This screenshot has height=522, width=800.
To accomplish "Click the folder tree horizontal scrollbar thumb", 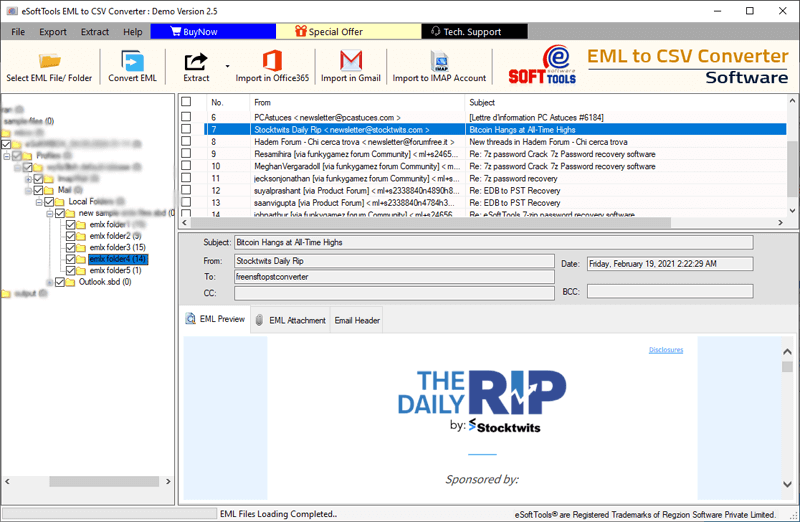I will click(x=104, y=481).
